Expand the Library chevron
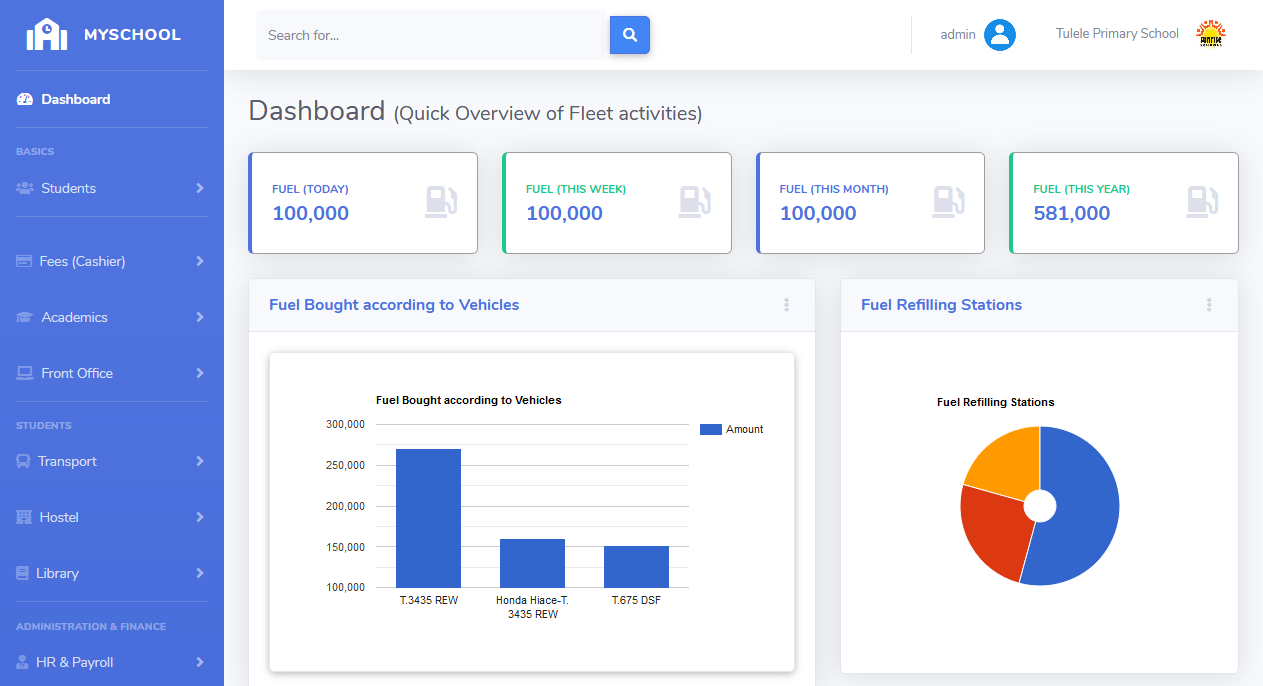The width and height of the screenshot is (1263, 686). [200, 573]
